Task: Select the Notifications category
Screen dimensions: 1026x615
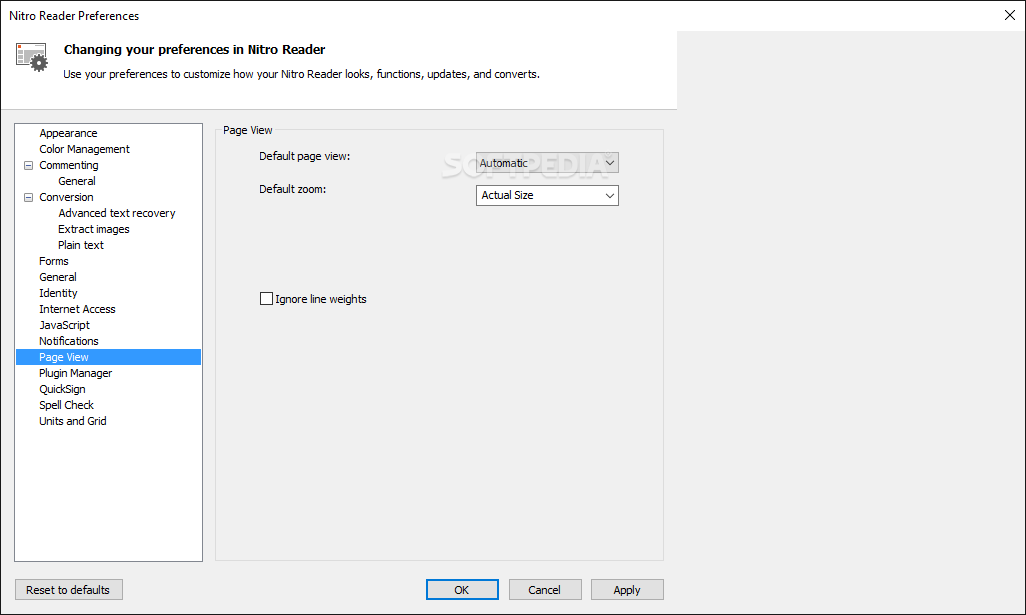Action: [69, 341]
